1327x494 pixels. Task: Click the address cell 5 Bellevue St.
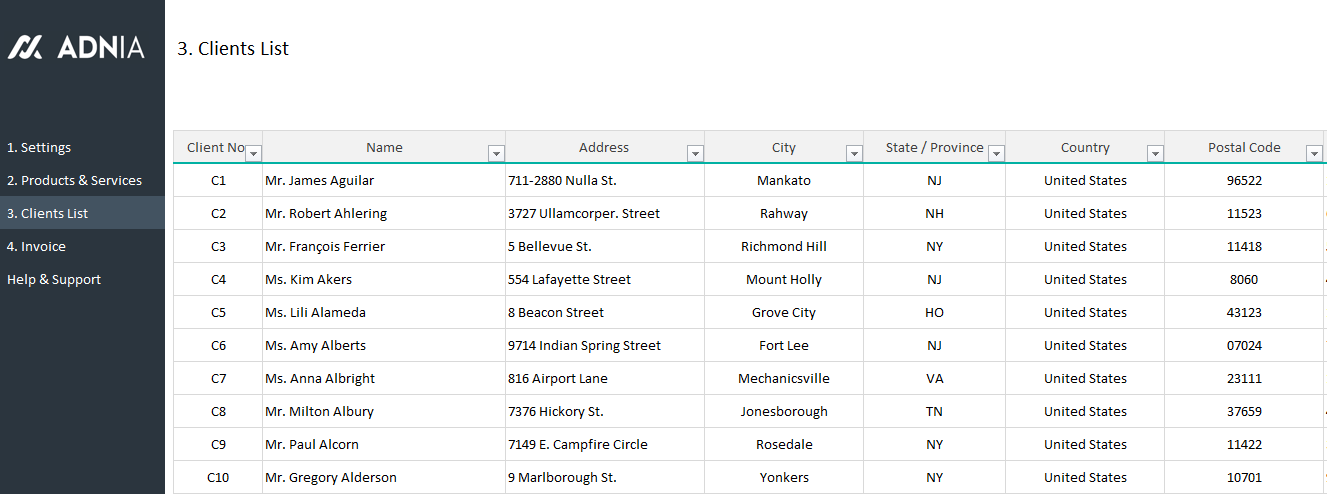550,246
